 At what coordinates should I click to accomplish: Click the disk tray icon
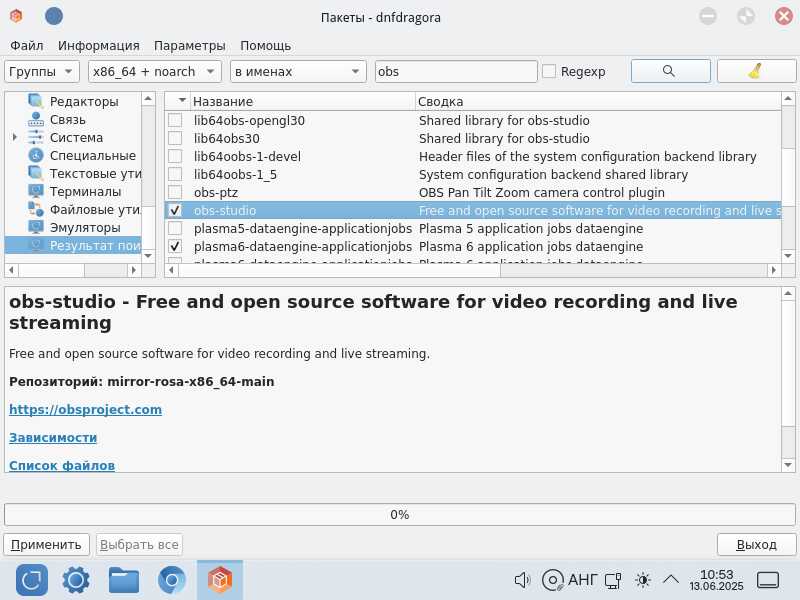click(x=552, y=580)
